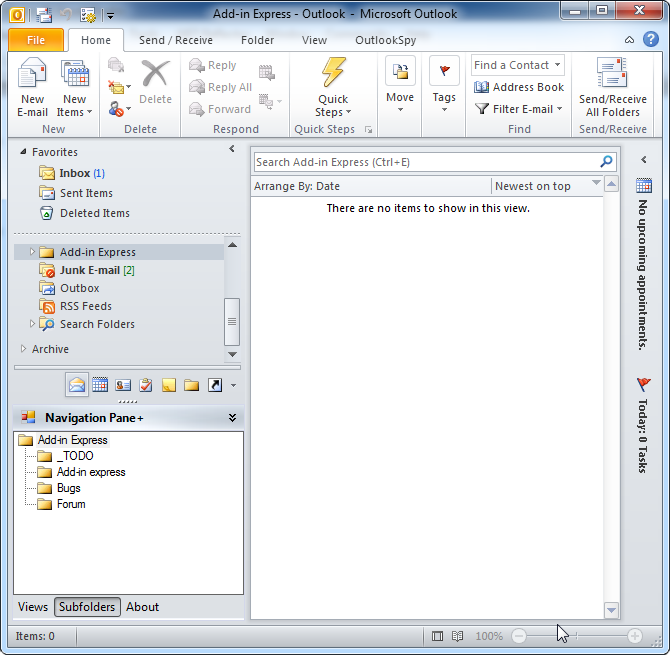Click the Reply All button
The image size is (670, 655).
point(220,87)
